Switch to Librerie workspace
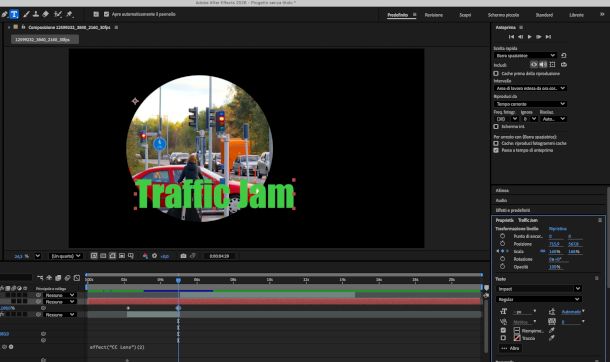The image size is (610, 362). 577,15
